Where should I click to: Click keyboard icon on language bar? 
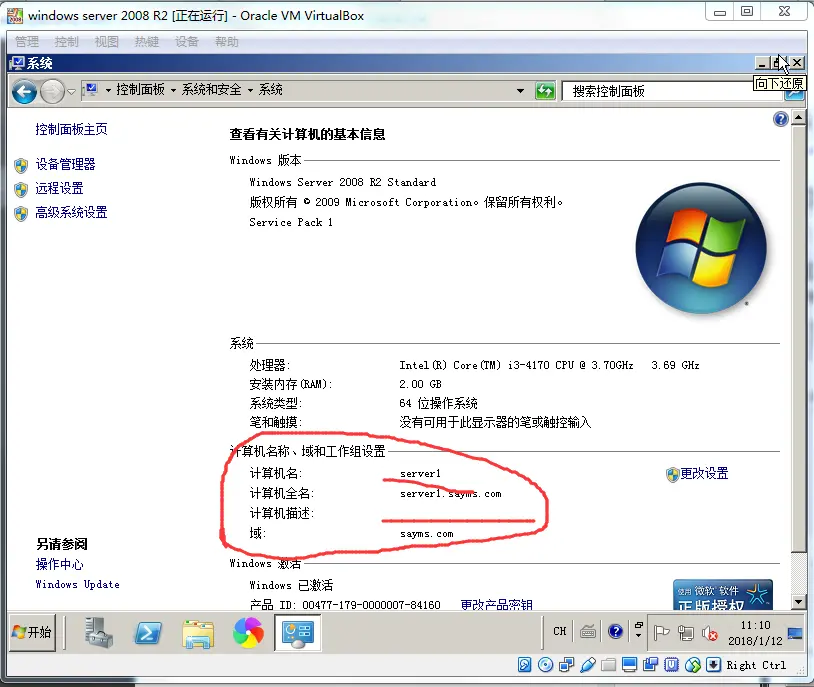click(588, 632)
